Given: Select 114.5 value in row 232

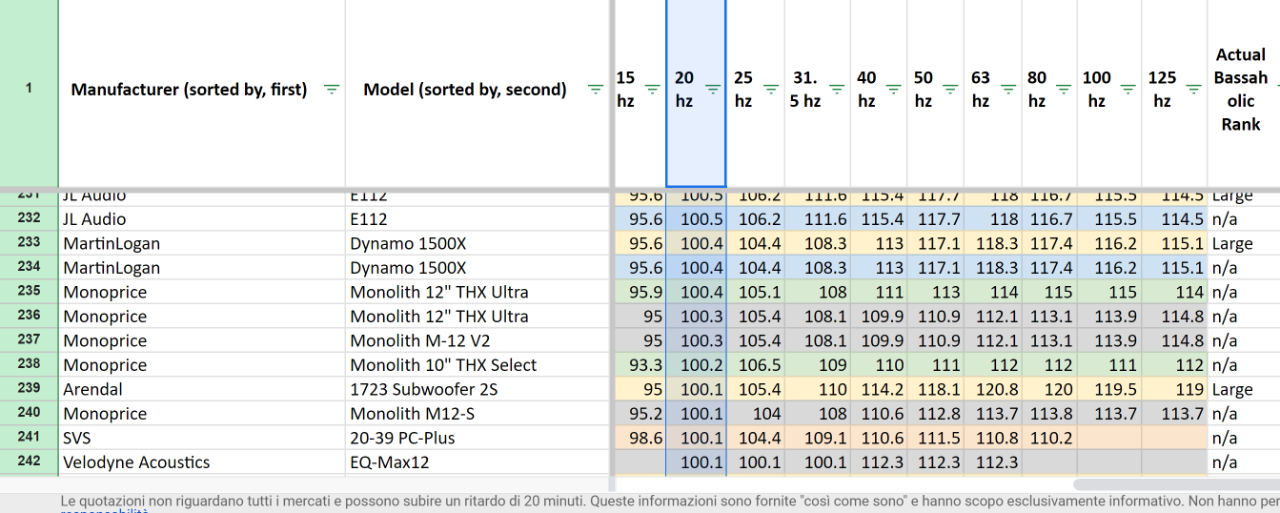Looking at the screenshot, I should tap(1175, 219).
